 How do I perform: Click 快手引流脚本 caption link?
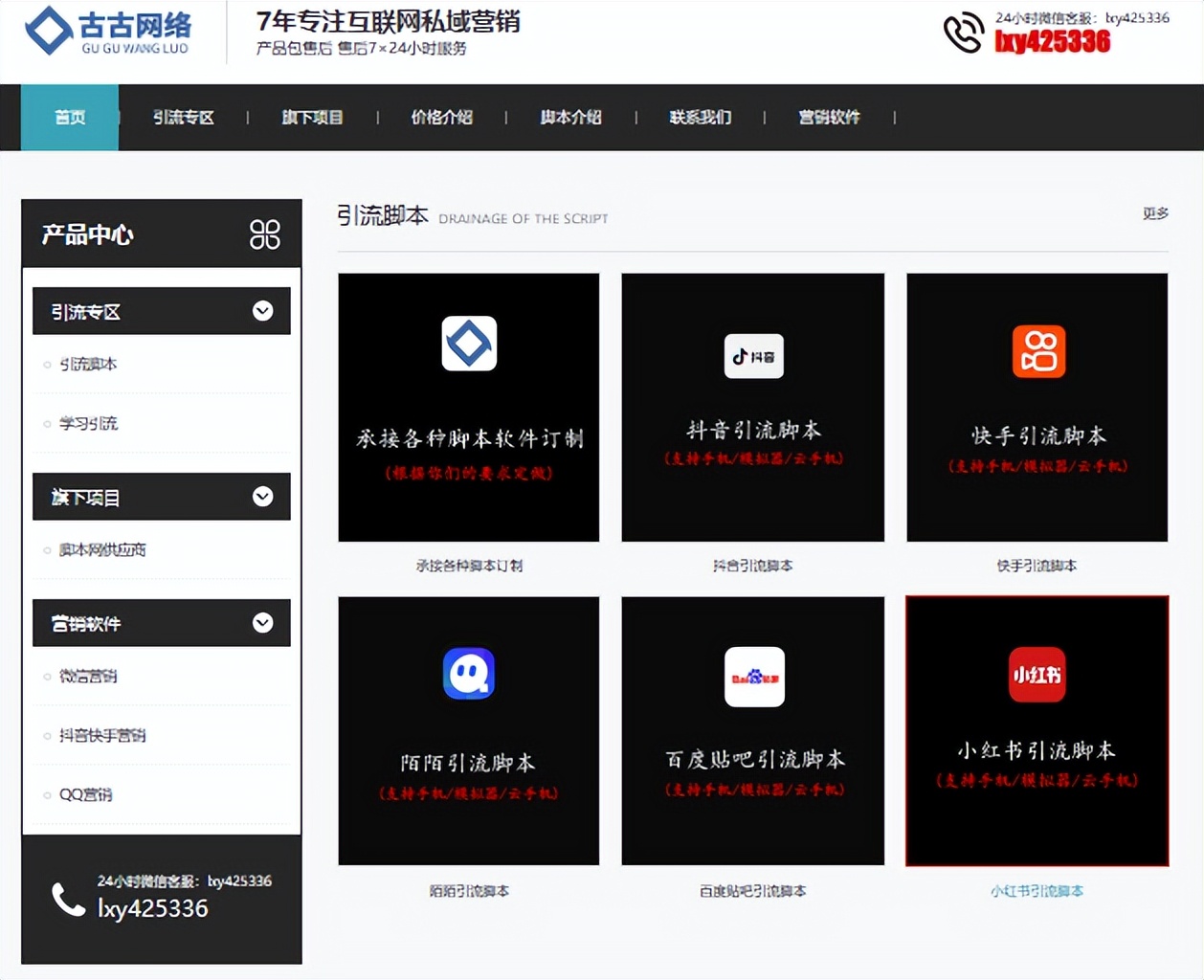tap(1037, 566)
